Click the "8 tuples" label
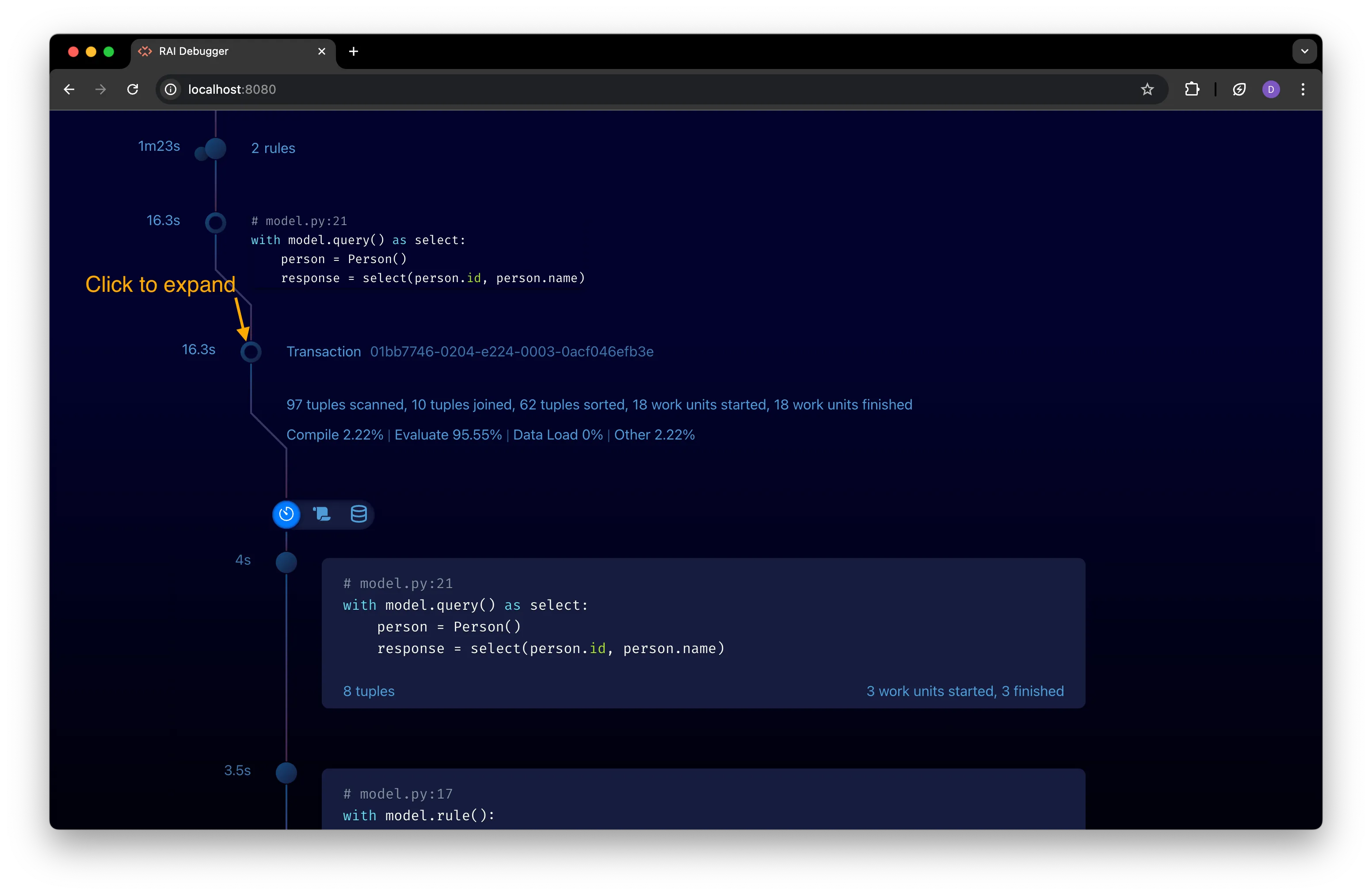Image resolution: width=1372 pixels, height=895 pixels. (x=369, y=691)
